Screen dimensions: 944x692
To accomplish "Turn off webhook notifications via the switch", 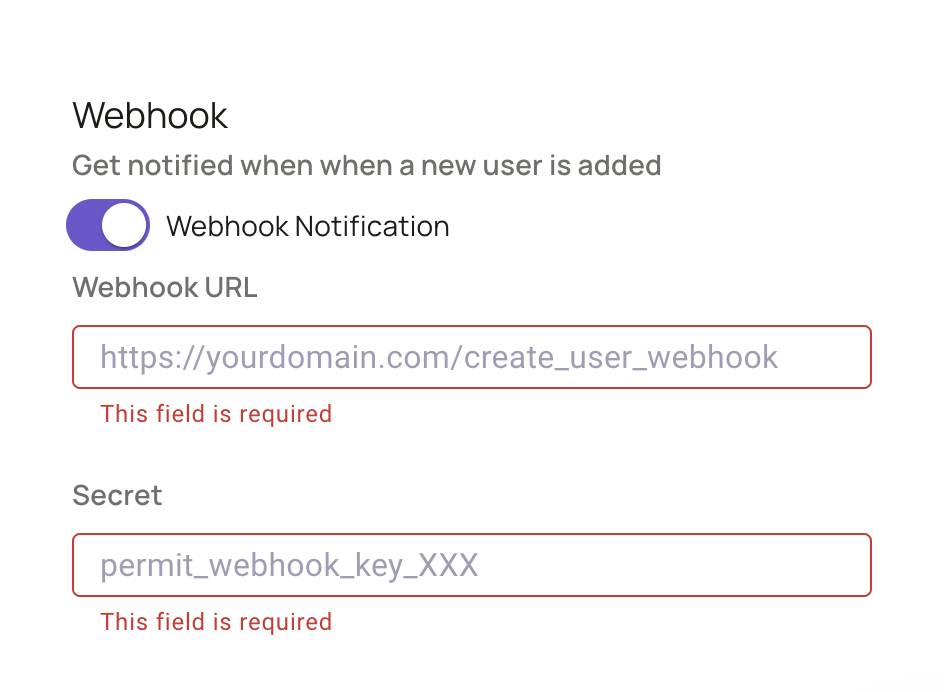I will pos(107,225).
